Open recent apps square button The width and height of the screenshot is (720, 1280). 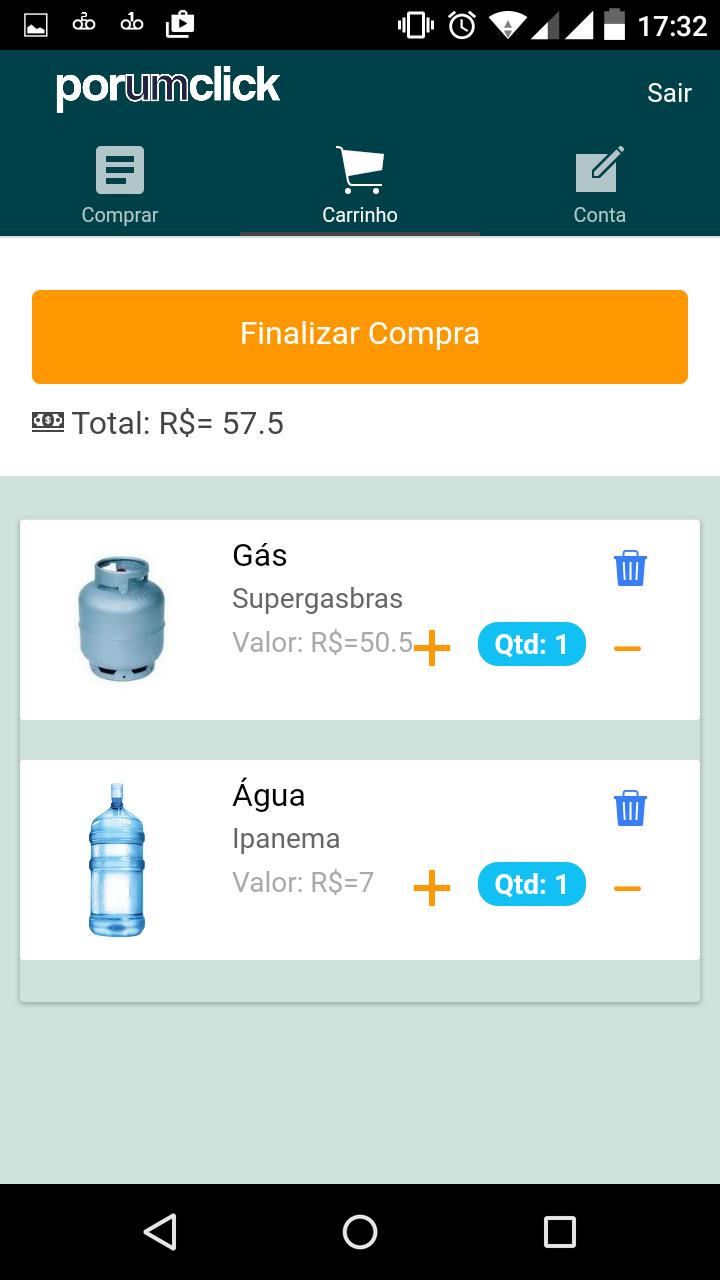click(x=560, y=1232)
